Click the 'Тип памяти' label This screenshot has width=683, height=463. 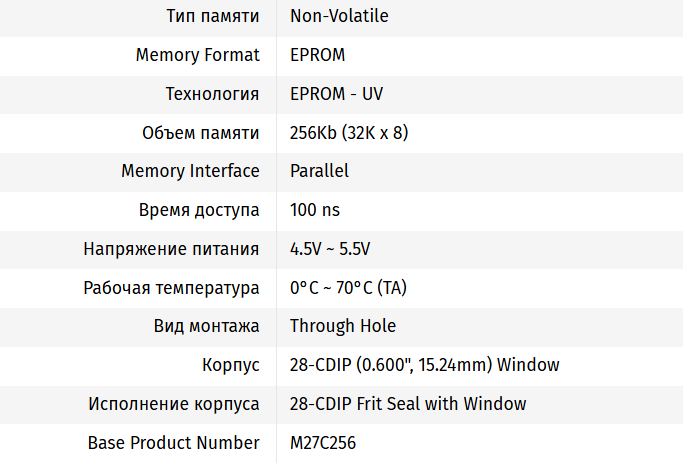212,16
